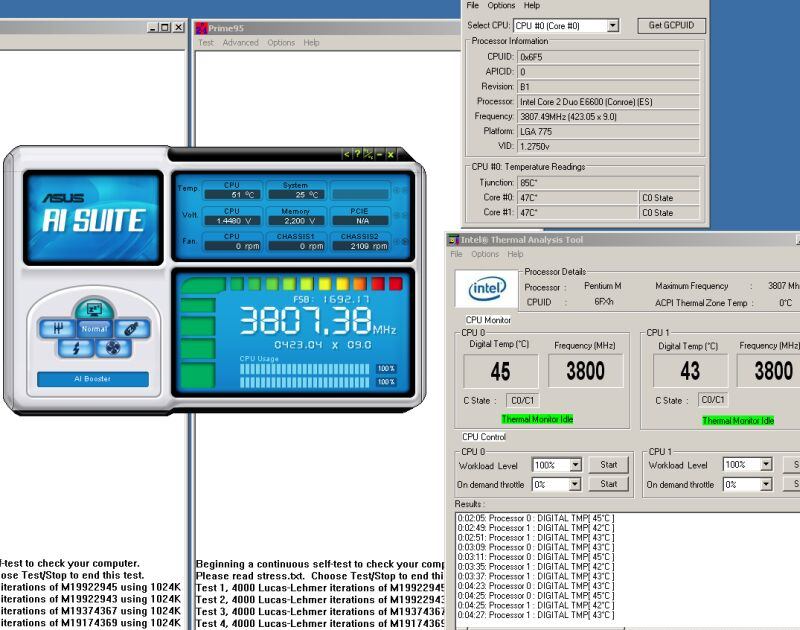Open CPU 0 Workload Level dropdown
This screenshot has width=800, height=630.
[x=575, y=465]
